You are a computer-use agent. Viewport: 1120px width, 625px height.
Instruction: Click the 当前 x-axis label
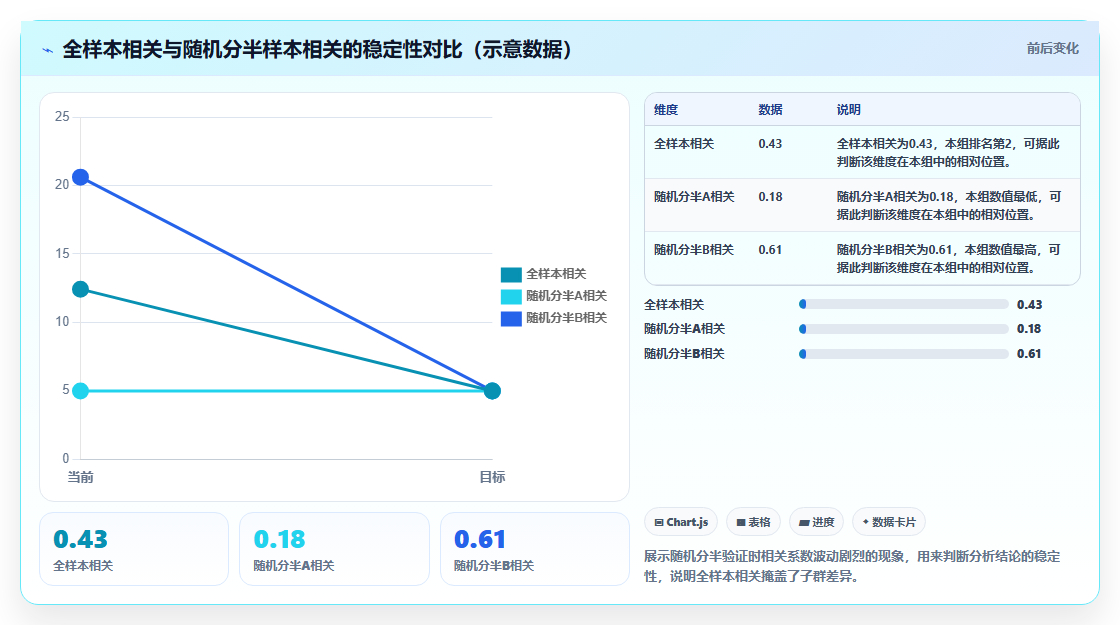(81, 477)
